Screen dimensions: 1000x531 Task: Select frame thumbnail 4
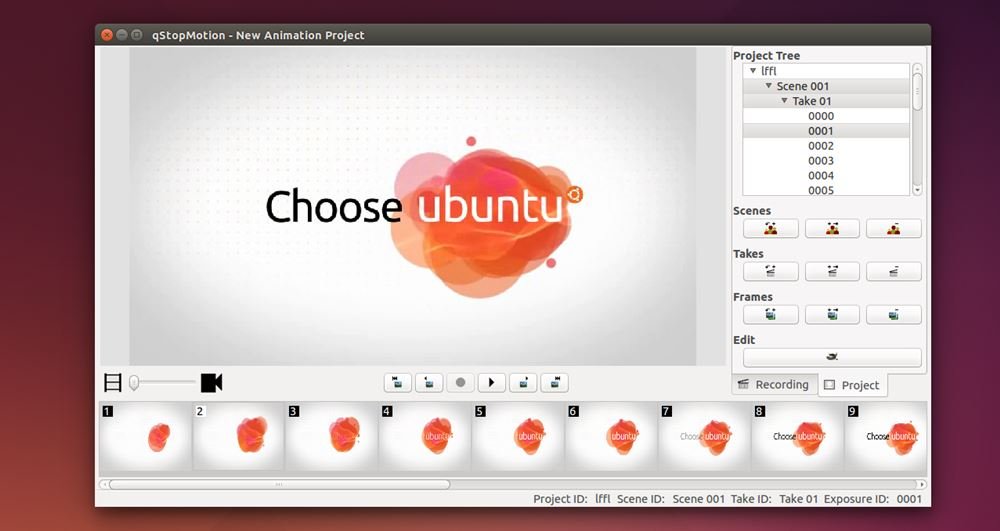coord(425,437)
